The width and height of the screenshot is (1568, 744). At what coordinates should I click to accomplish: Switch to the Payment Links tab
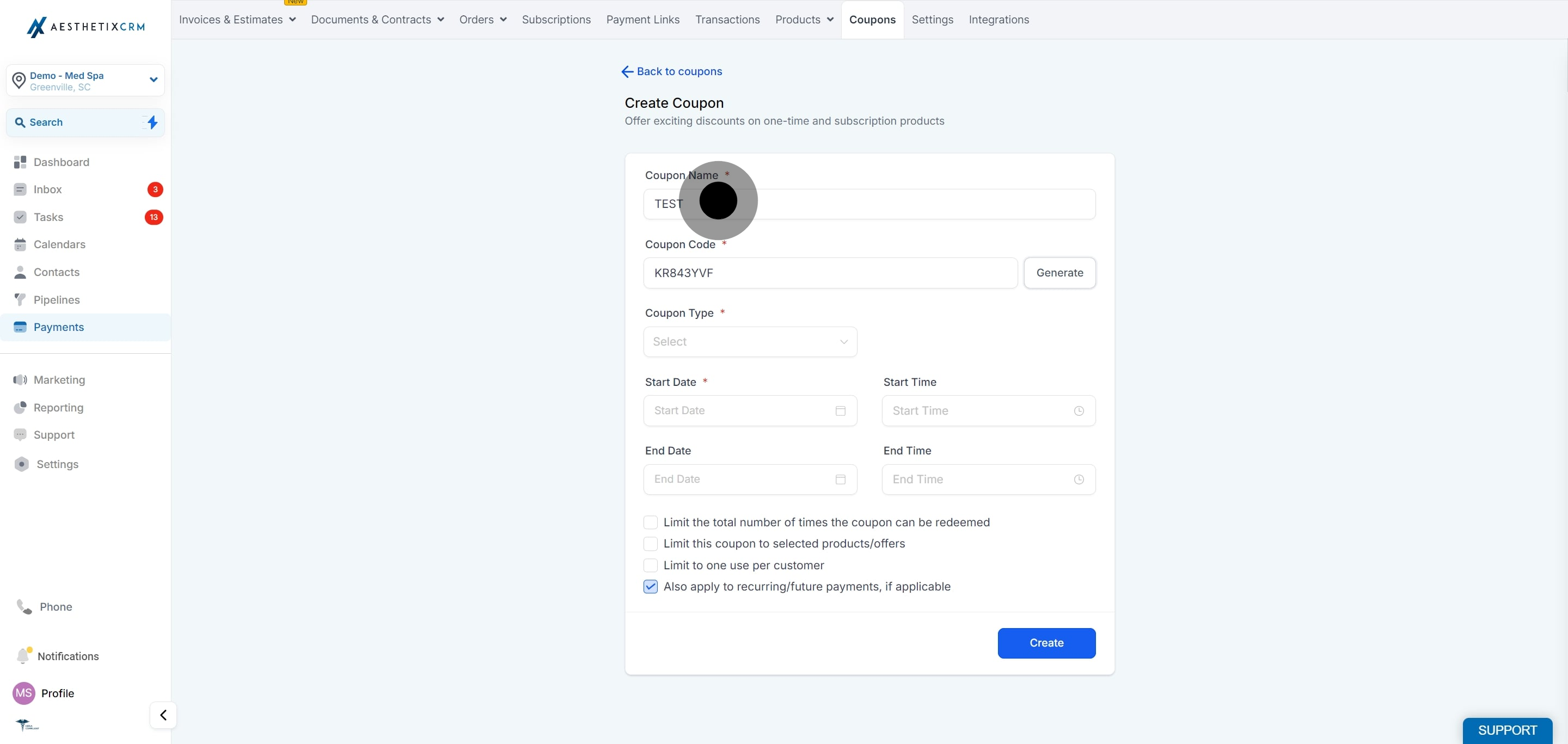(643, 20)
